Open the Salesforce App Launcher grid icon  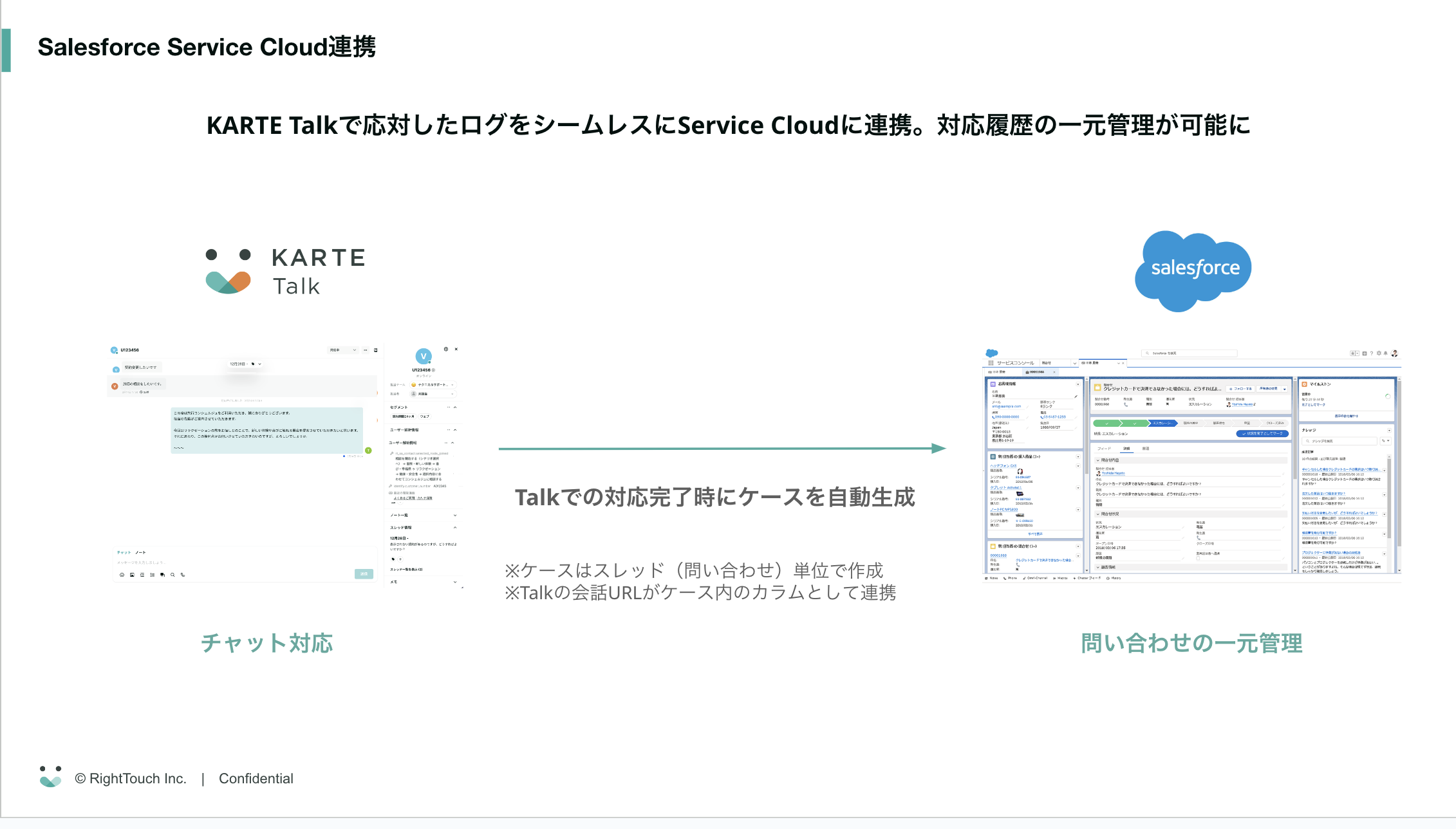coord(991,363)
